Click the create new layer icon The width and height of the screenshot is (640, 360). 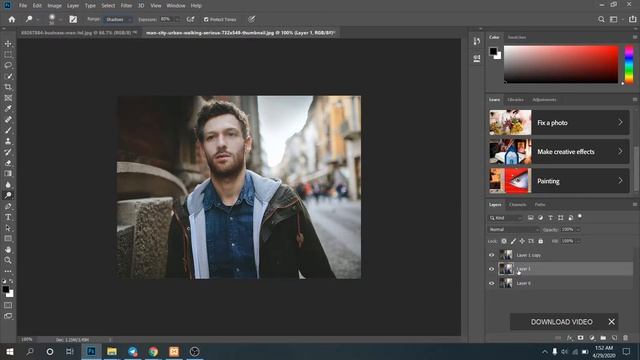[x=614, y=338]
